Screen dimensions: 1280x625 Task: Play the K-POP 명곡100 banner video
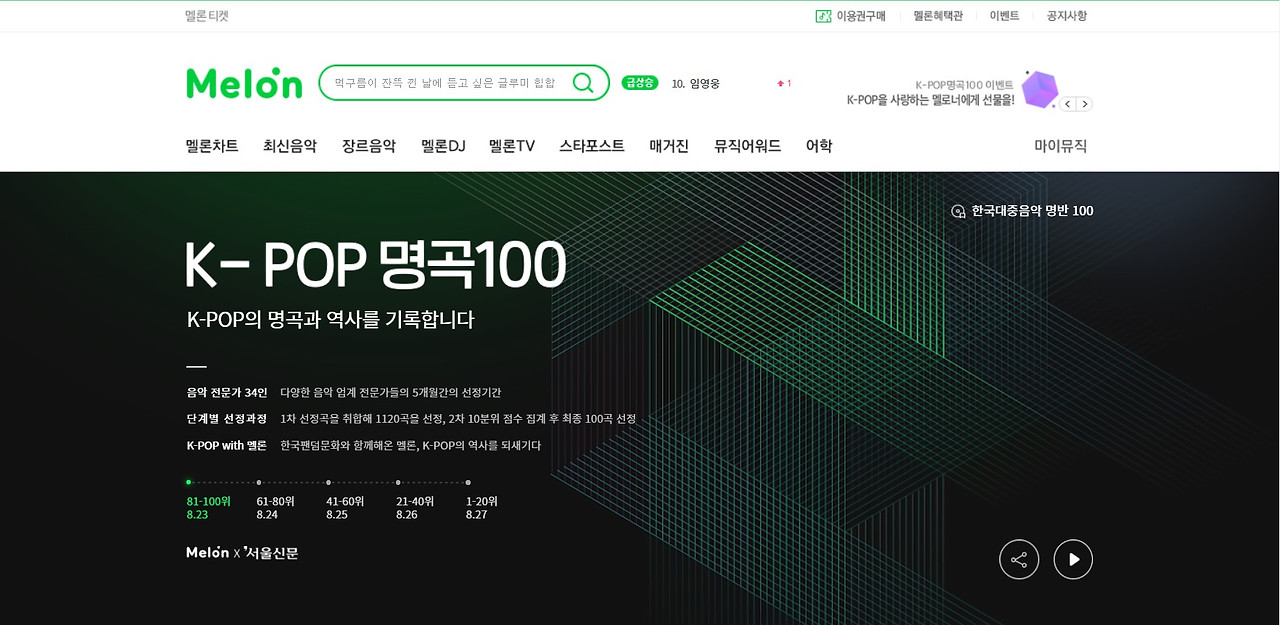1073,559
